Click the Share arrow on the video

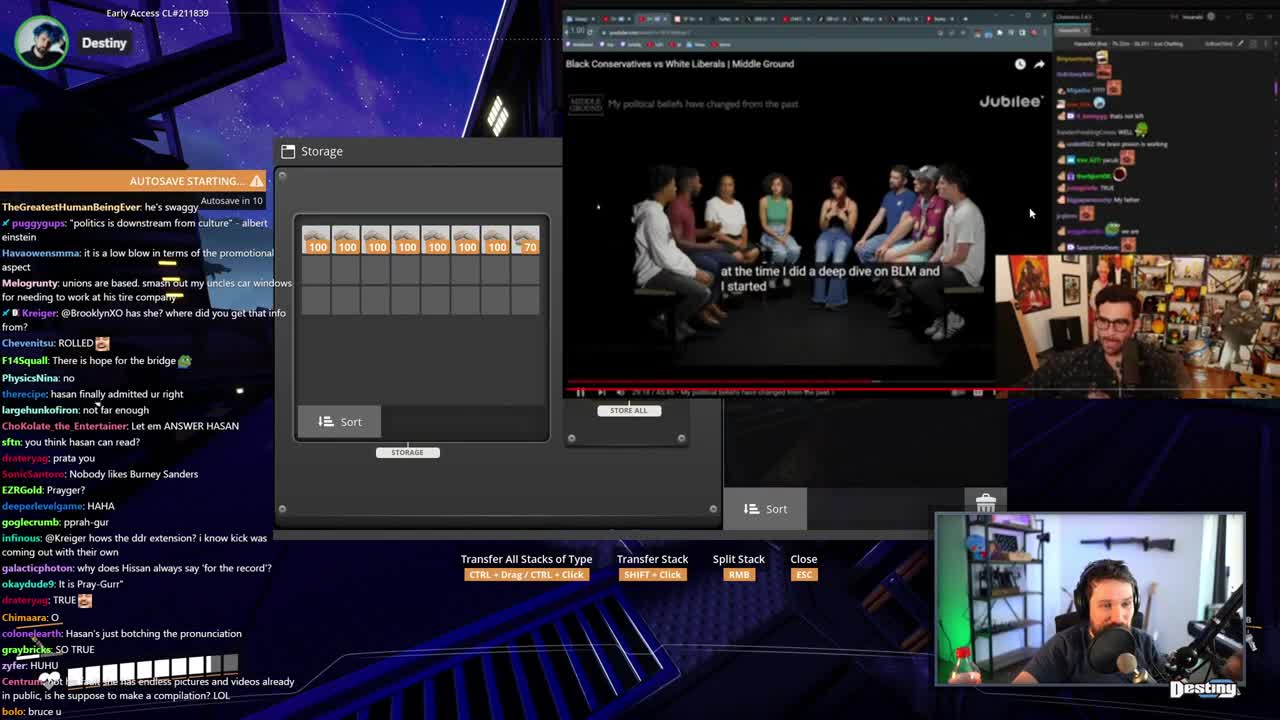point(1039,64)
